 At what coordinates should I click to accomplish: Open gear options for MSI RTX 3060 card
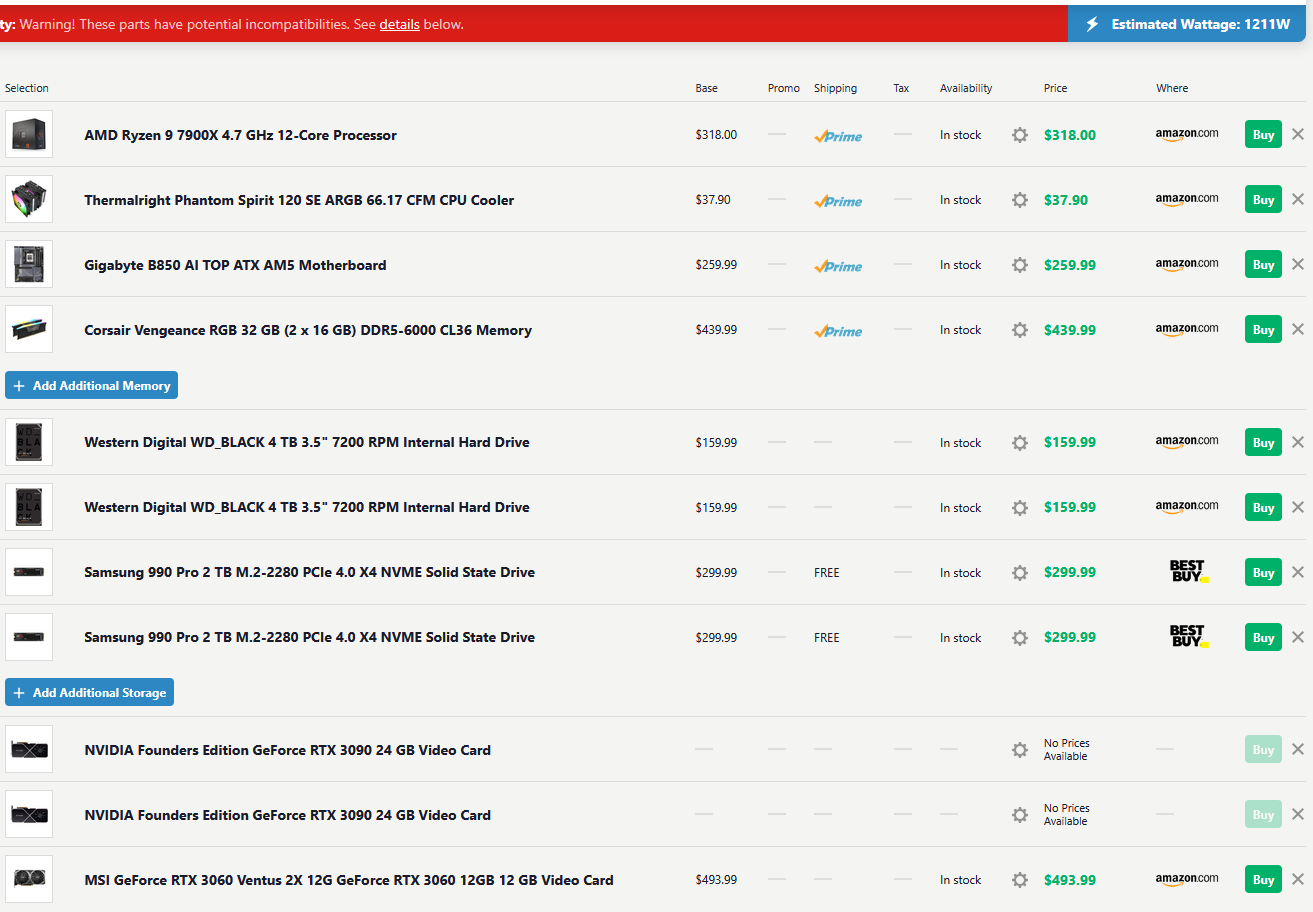(x=1020, y=880)
